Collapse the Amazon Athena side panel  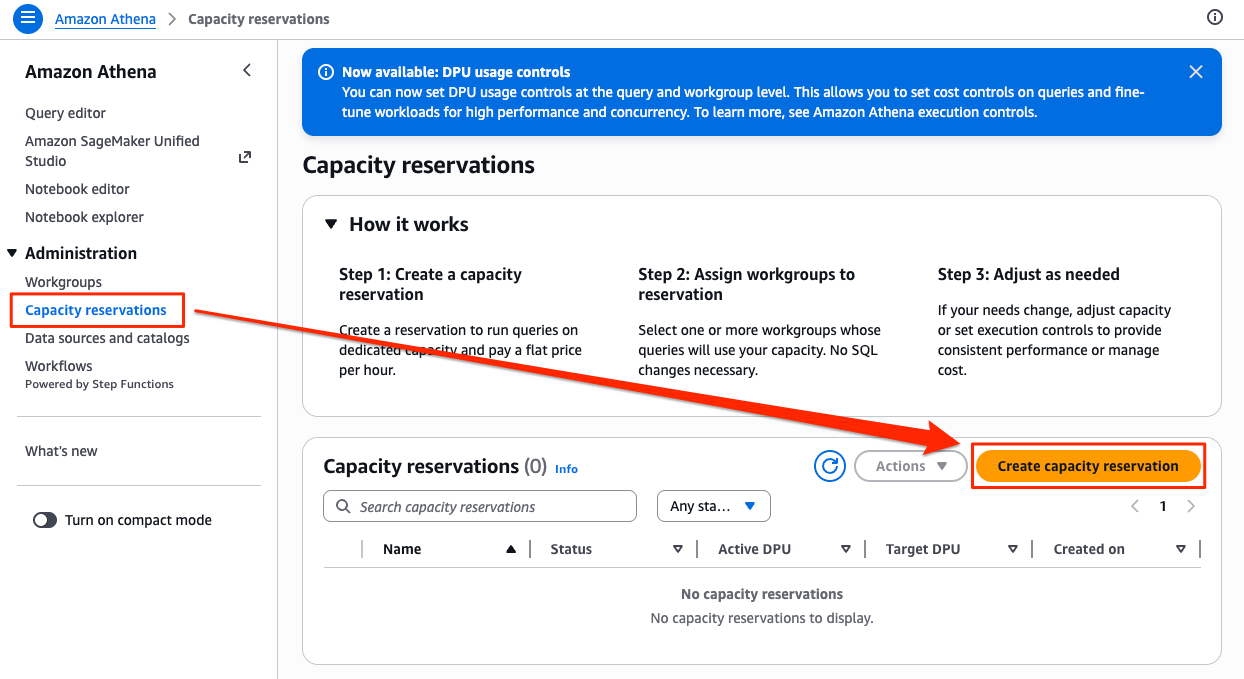tap(247, 70)
